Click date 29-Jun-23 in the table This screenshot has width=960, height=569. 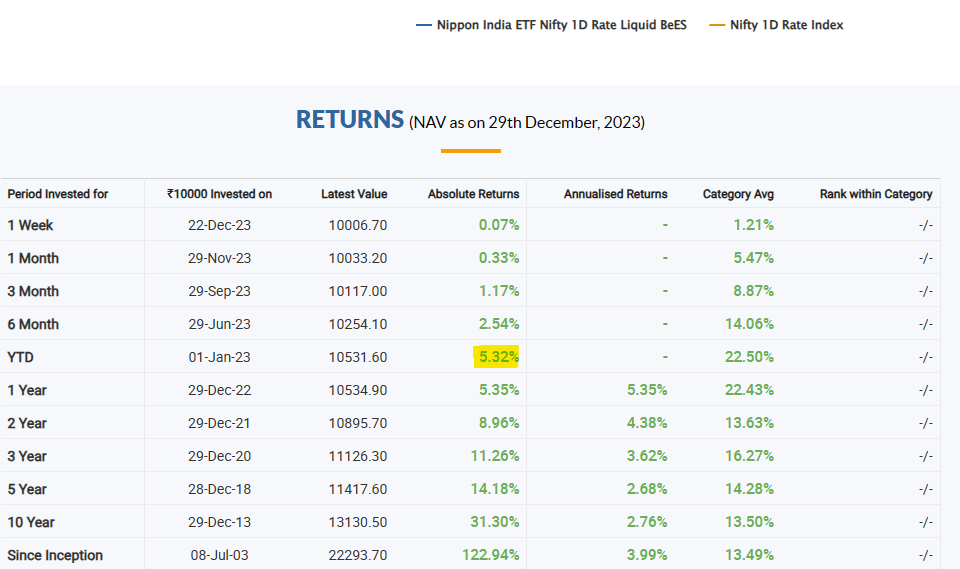219,325
